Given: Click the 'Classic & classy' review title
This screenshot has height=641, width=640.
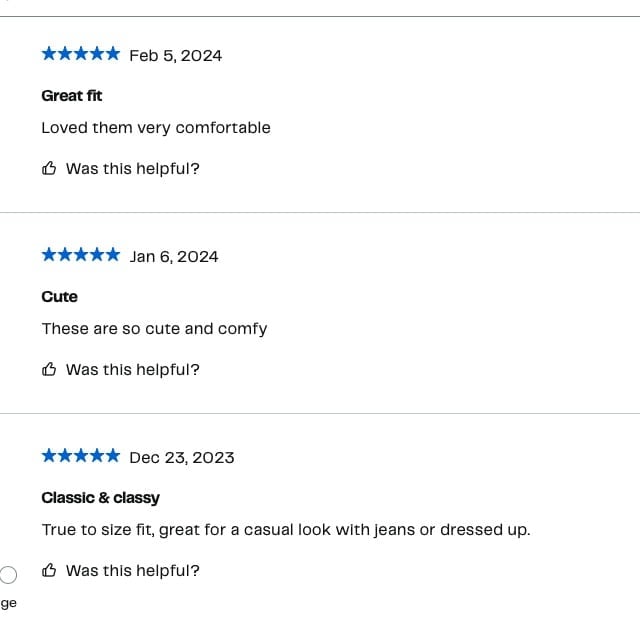Looking at the screenshot, I should pos(101,498).
